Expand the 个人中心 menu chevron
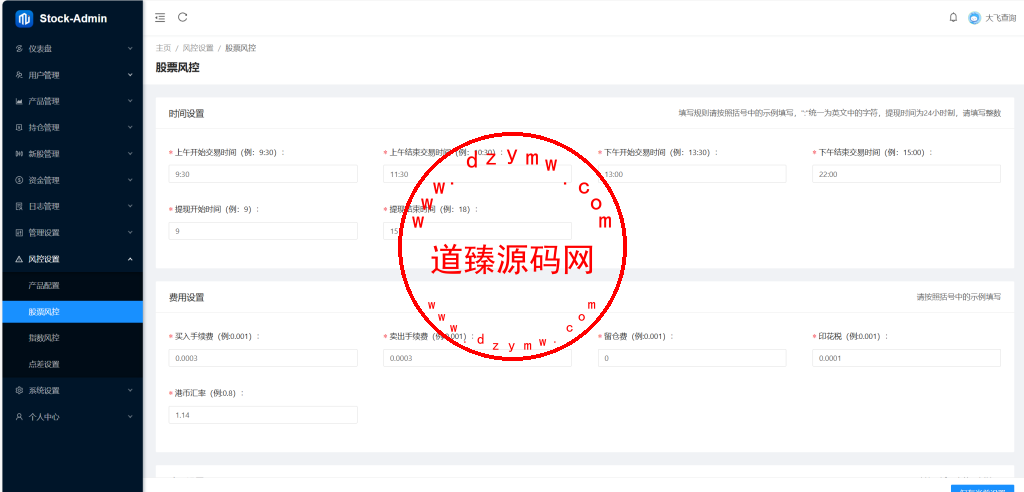 coord(130,417)
